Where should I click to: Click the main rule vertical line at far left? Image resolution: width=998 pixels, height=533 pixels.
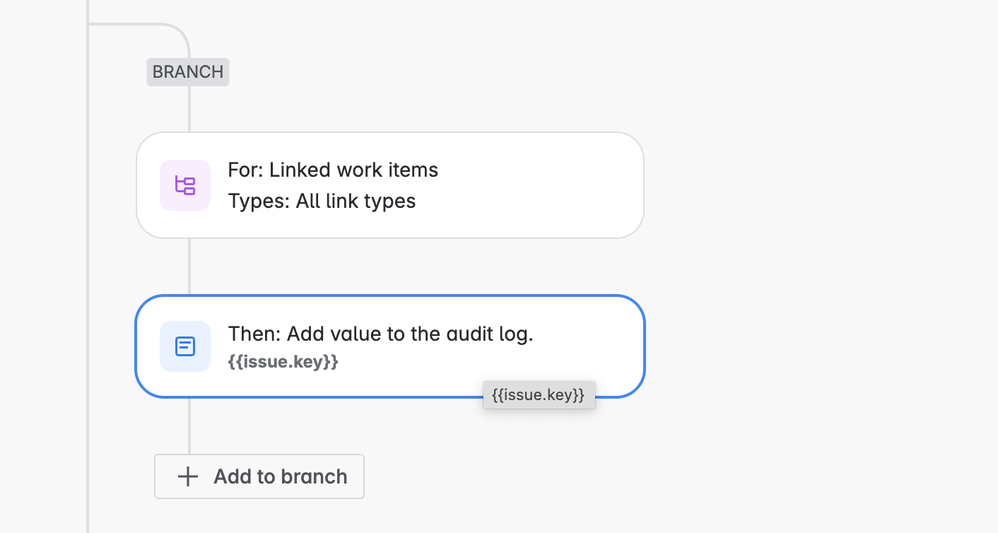tap(87, 266)
